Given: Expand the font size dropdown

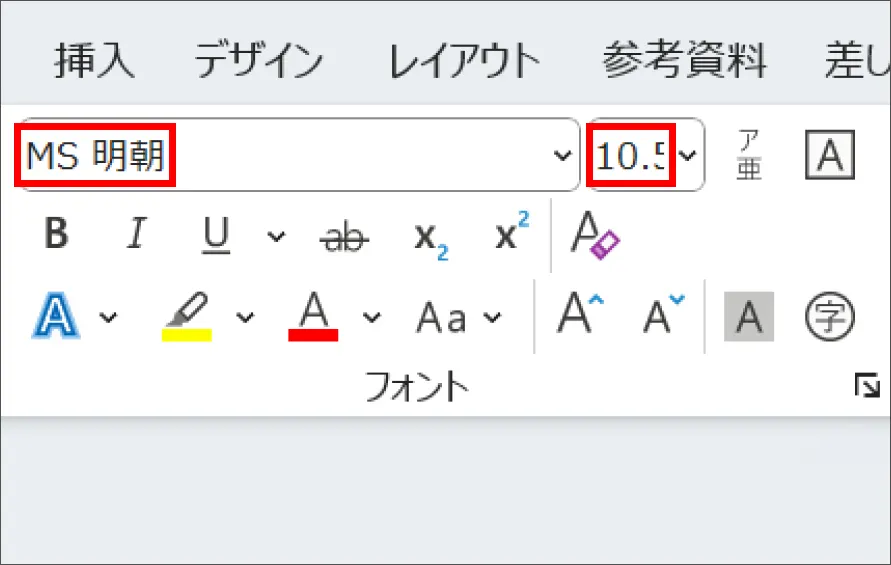Looking at the screenshot, I should [688, 155].
